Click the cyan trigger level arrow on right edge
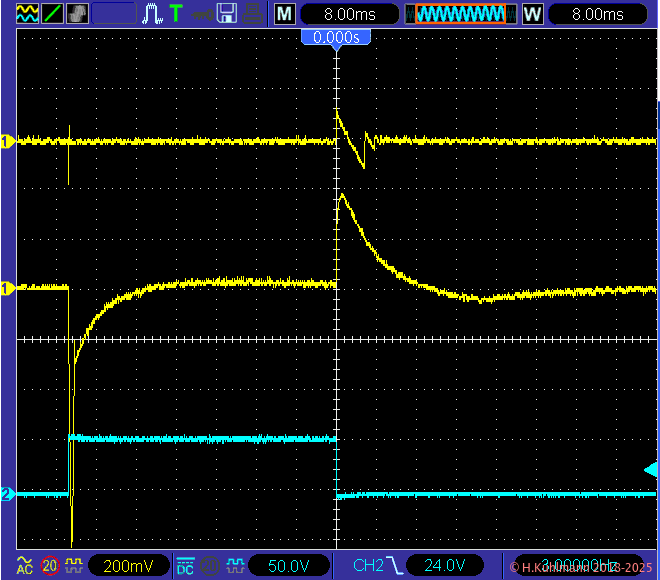This screenshot has width=660, height=580. tap(649, 469)
